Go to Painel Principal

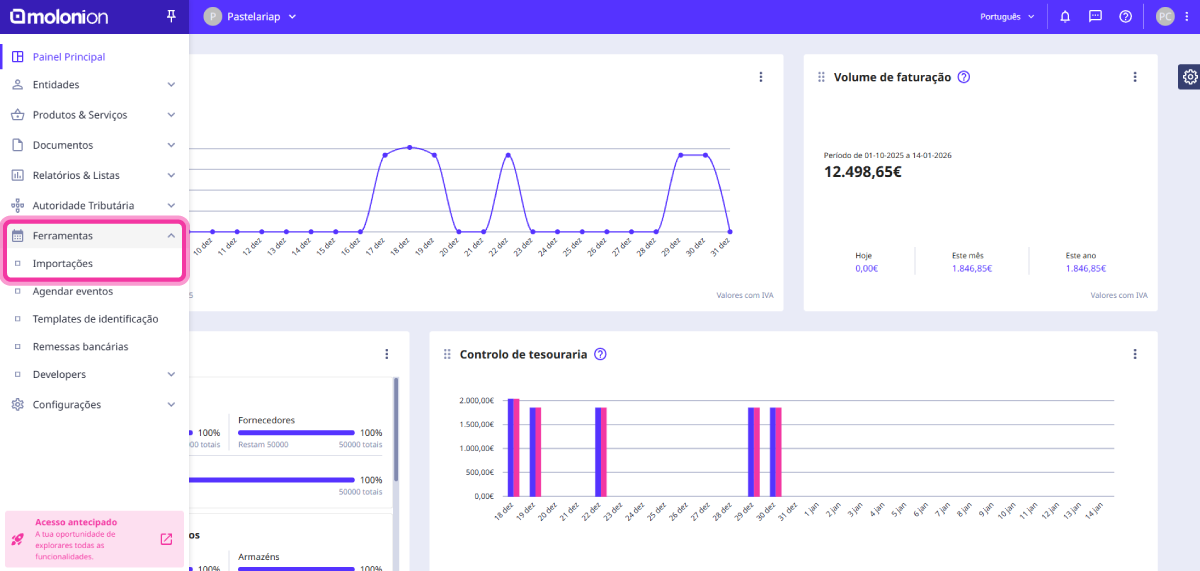[x=68, y=57]
